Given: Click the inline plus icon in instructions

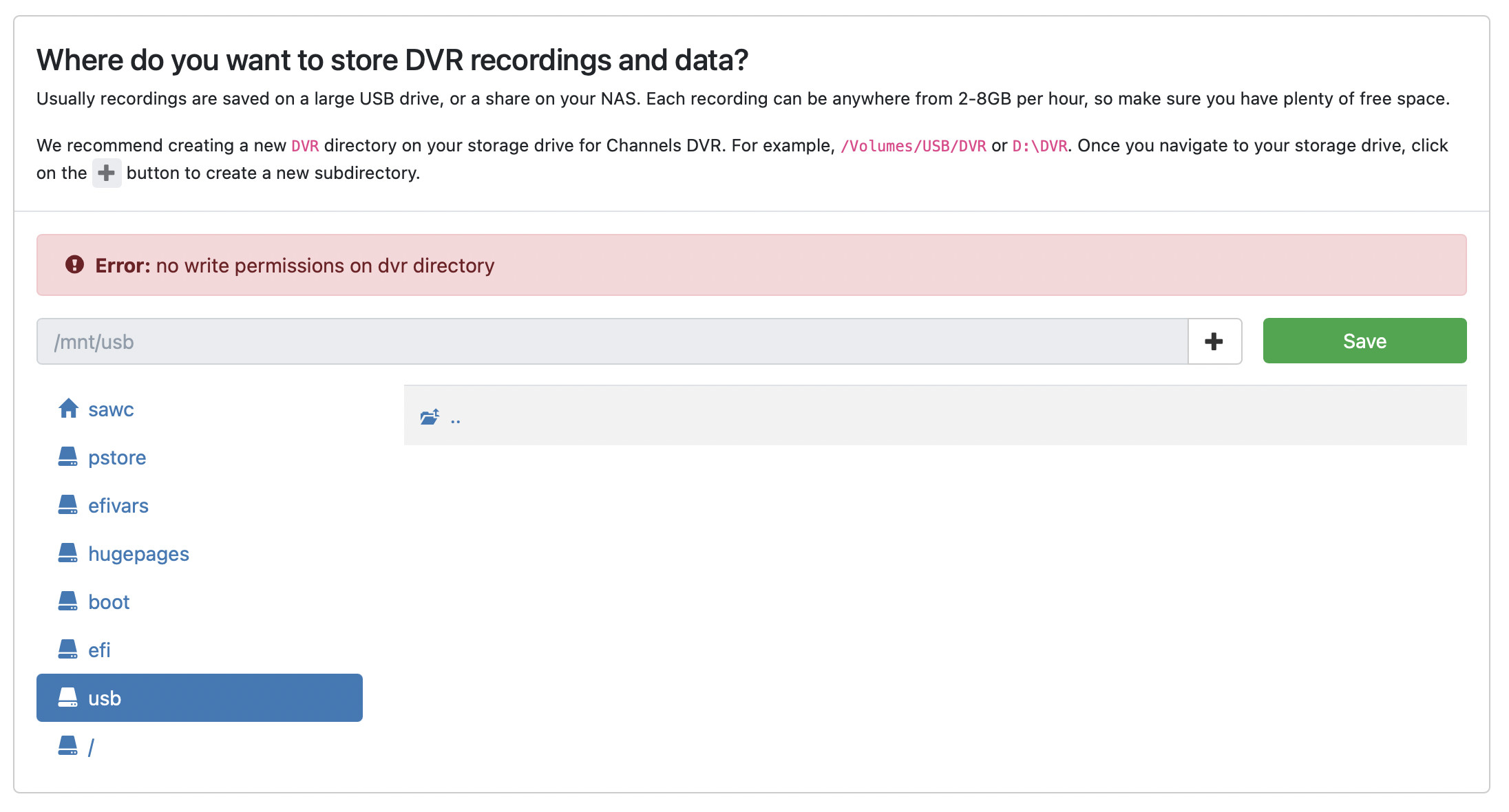Looking at the screenshot, I should 107,173.
